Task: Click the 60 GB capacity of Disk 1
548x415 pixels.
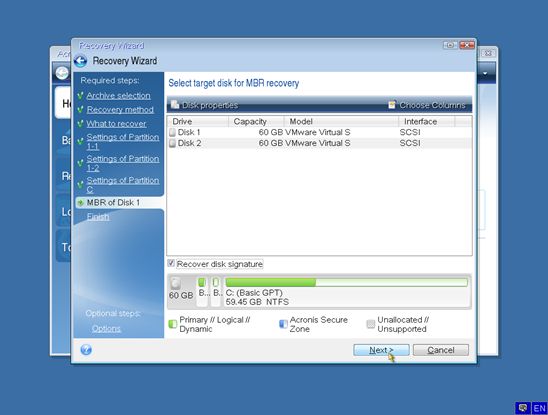Action: click(271, 133)
